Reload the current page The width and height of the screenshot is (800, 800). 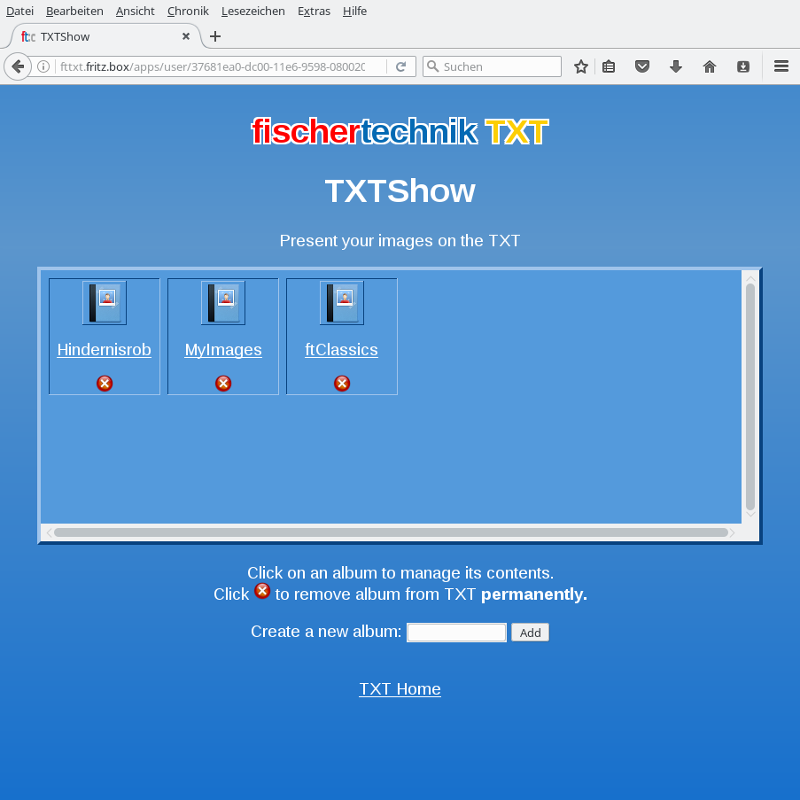point(401,67)
